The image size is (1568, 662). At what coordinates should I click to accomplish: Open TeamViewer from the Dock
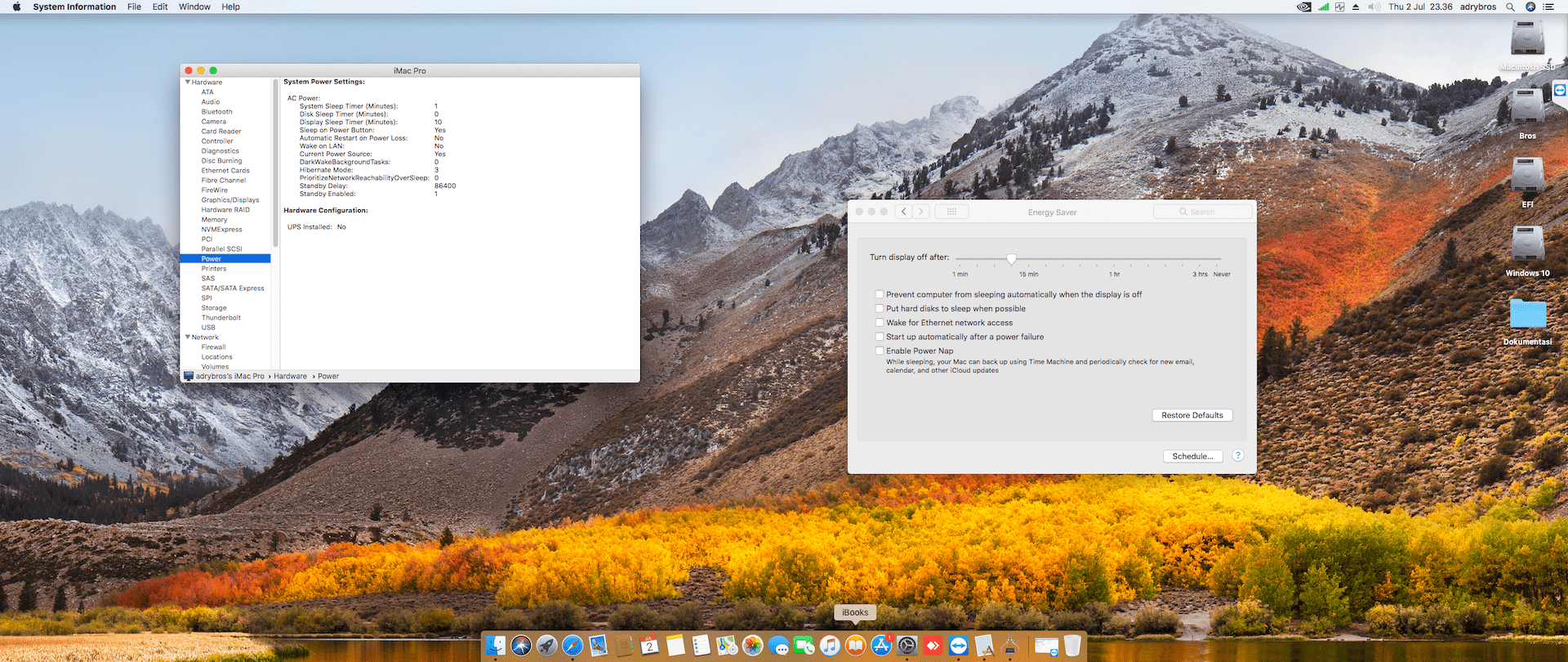pyautogui.click(x=958, y=646)
